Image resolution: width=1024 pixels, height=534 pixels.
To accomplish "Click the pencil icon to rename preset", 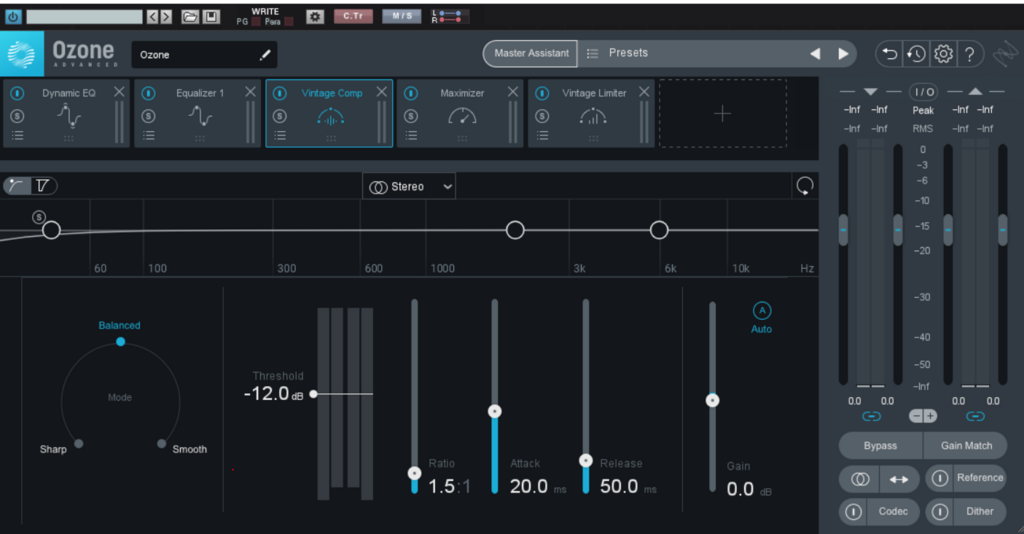I will click(265, 55).
